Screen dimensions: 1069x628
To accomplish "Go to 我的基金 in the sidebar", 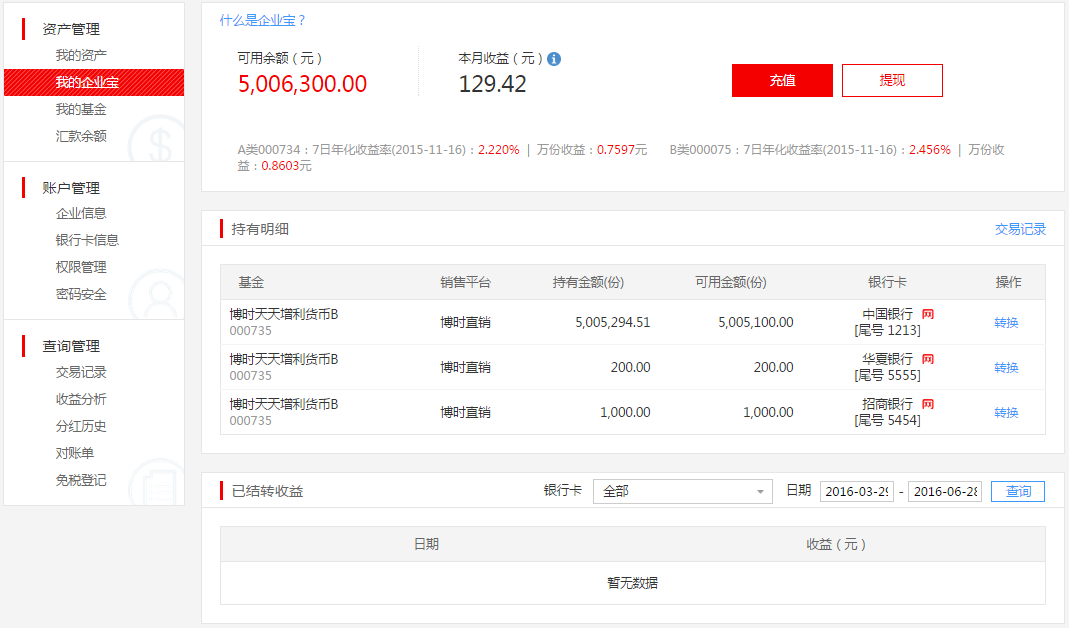I will pos(81,109).
